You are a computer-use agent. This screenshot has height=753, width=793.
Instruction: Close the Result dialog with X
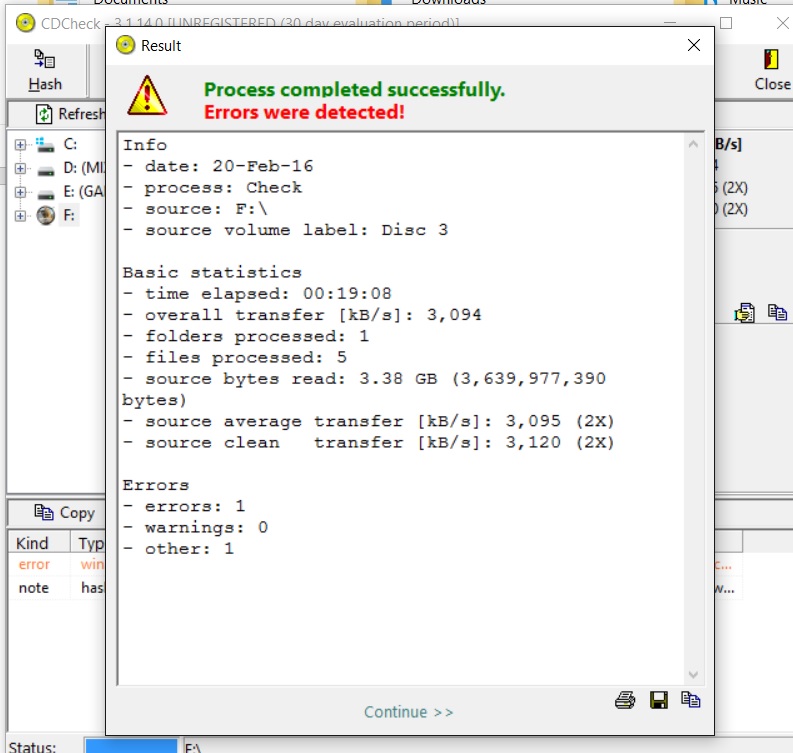pyautogui.click(x=694, y=45)
